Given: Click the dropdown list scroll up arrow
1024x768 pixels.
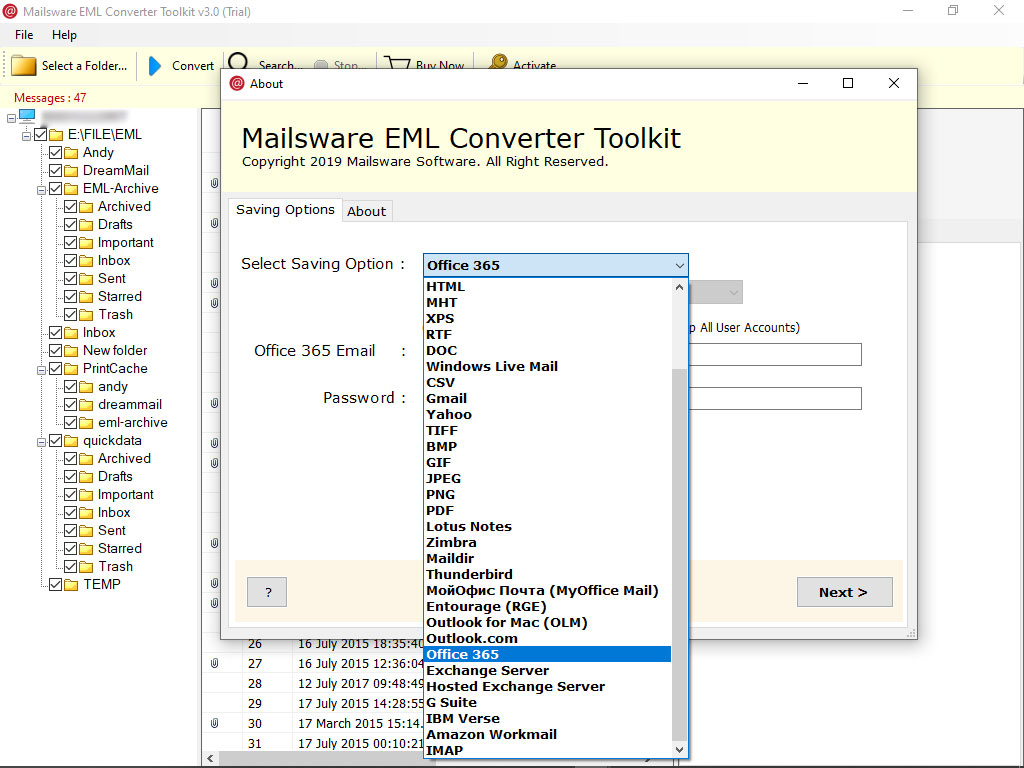Looking at the screenshot, I should 679,287.
